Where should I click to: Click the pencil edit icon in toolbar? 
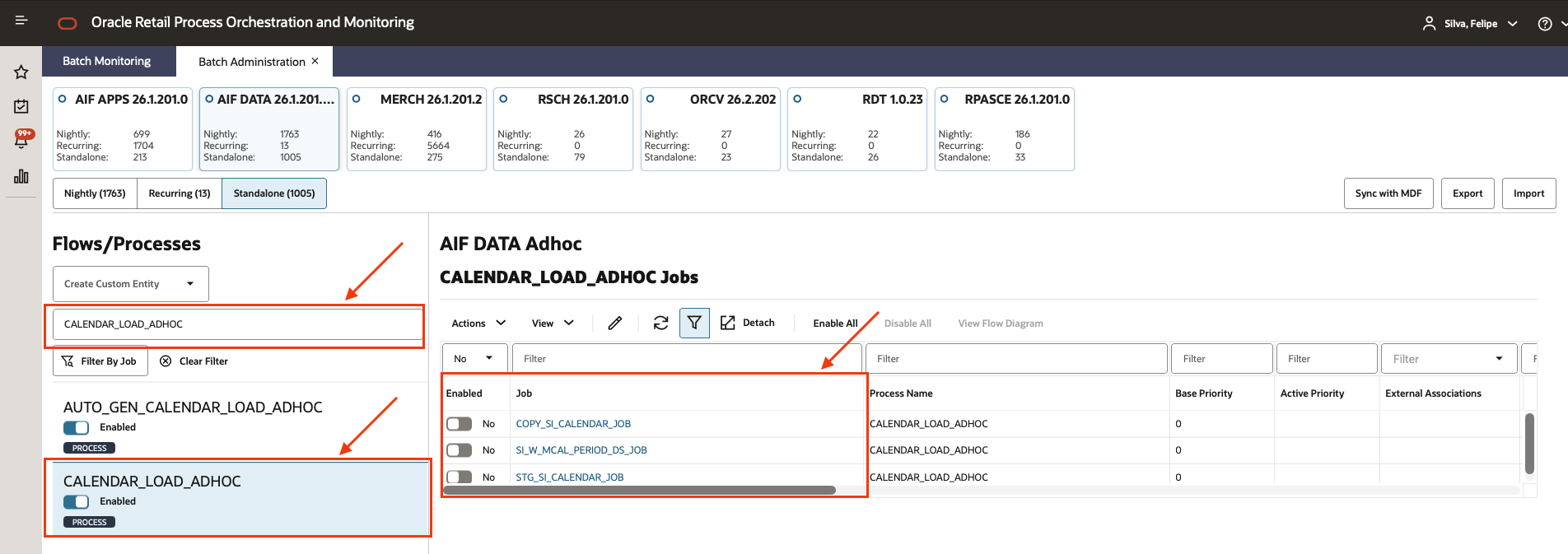coord(615,324)
